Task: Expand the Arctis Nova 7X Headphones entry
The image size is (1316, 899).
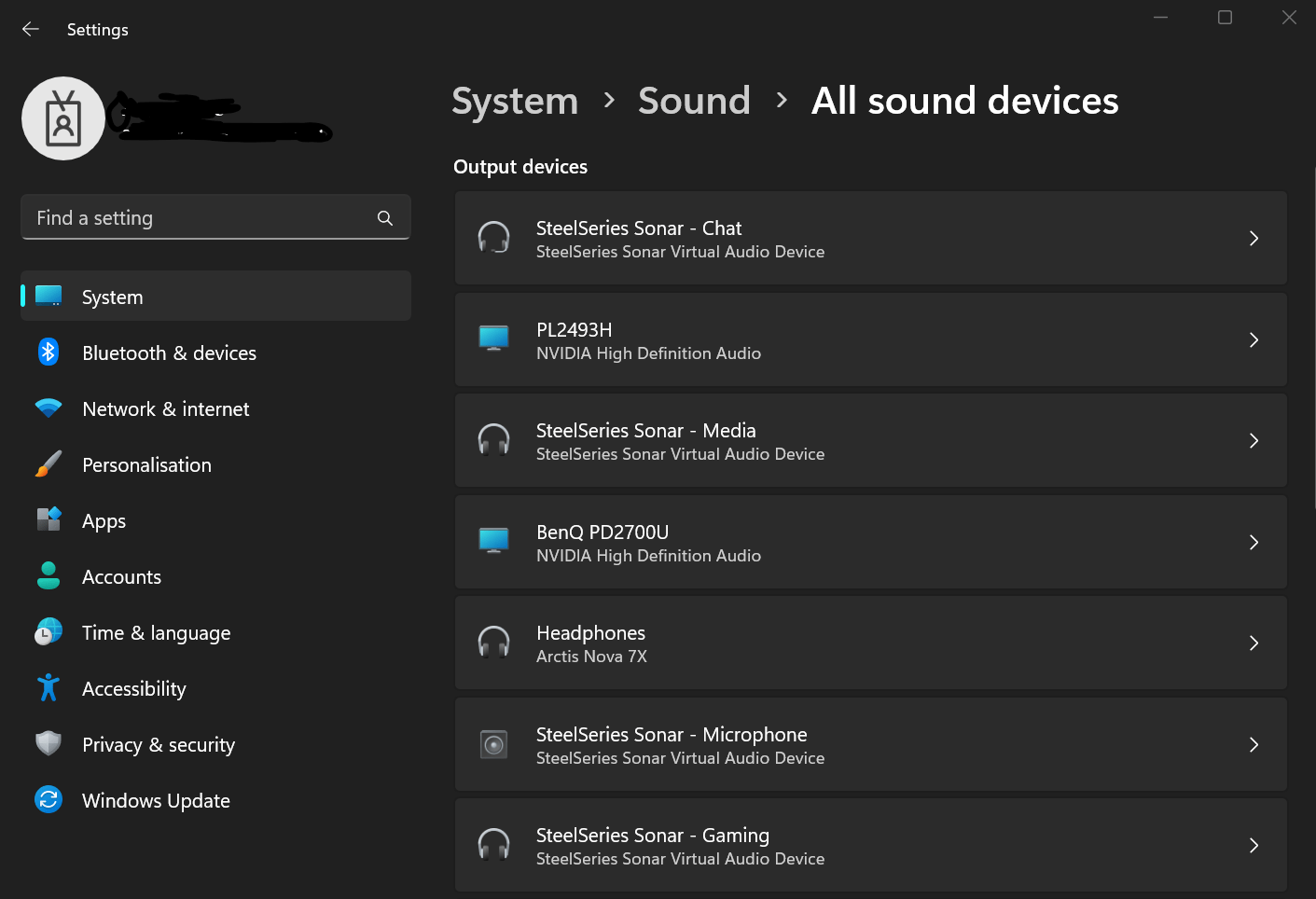Action: 1254,643
